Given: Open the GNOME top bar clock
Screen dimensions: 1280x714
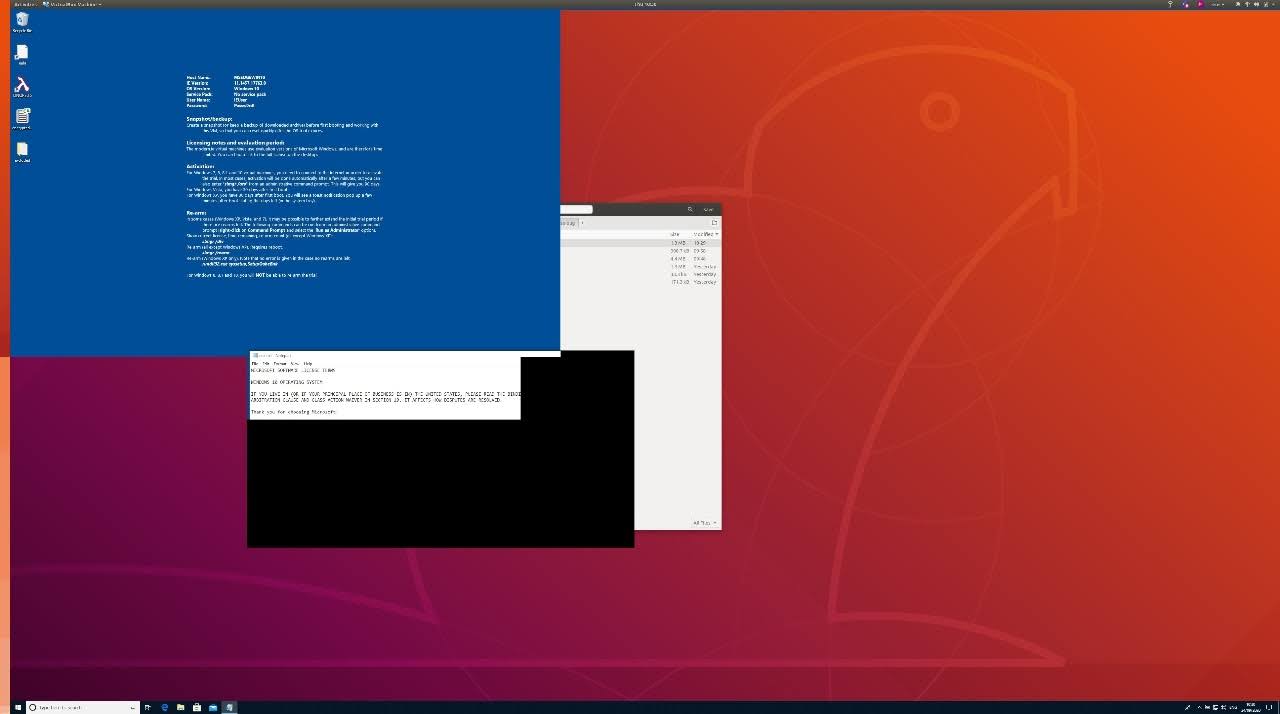Looking at the screenshot, I should click(x=645, y=4).
